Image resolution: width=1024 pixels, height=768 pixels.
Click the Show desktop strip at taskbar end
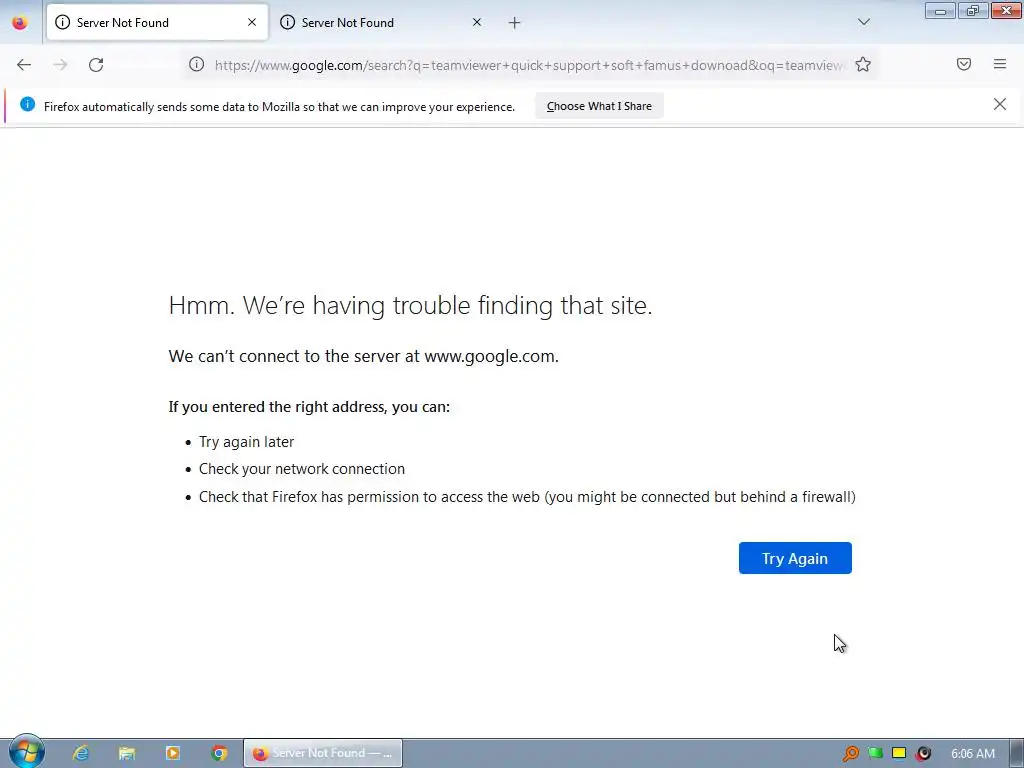click(1017, 753)
